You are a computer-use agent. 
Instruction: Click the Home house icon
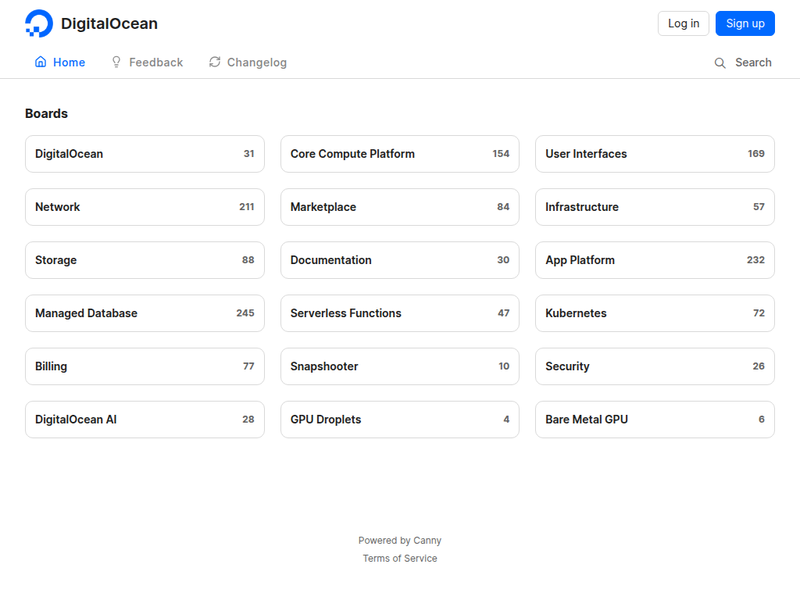point(40,62)
